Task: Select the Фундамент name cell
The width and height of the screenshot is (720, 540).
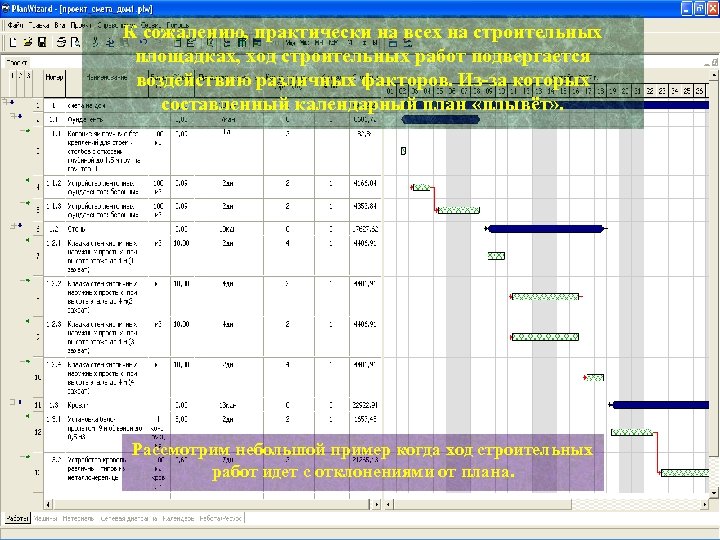Action: 107,119
